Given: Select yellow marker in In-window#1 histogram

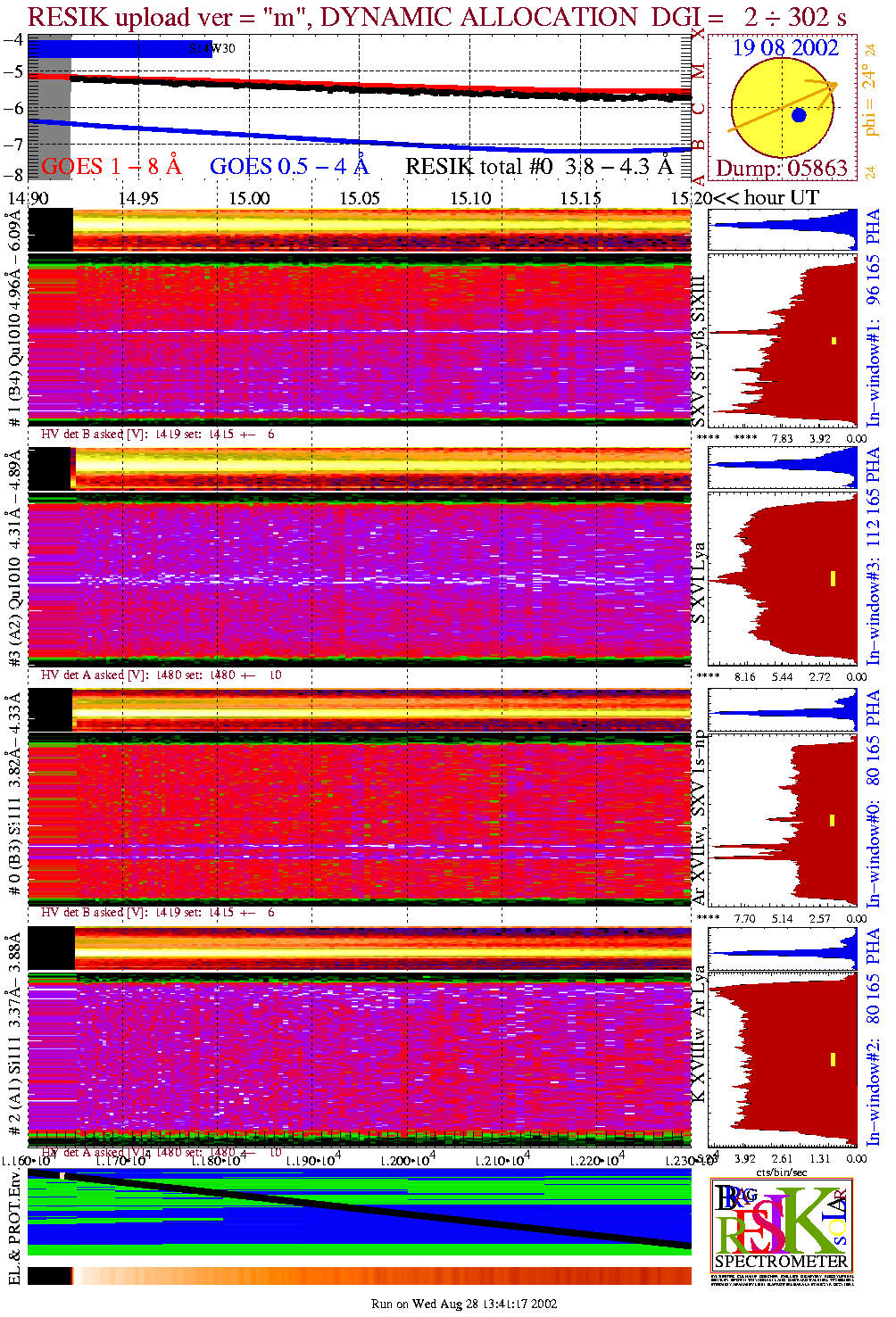Looking at the screenshot, I should tap(834, 340).
